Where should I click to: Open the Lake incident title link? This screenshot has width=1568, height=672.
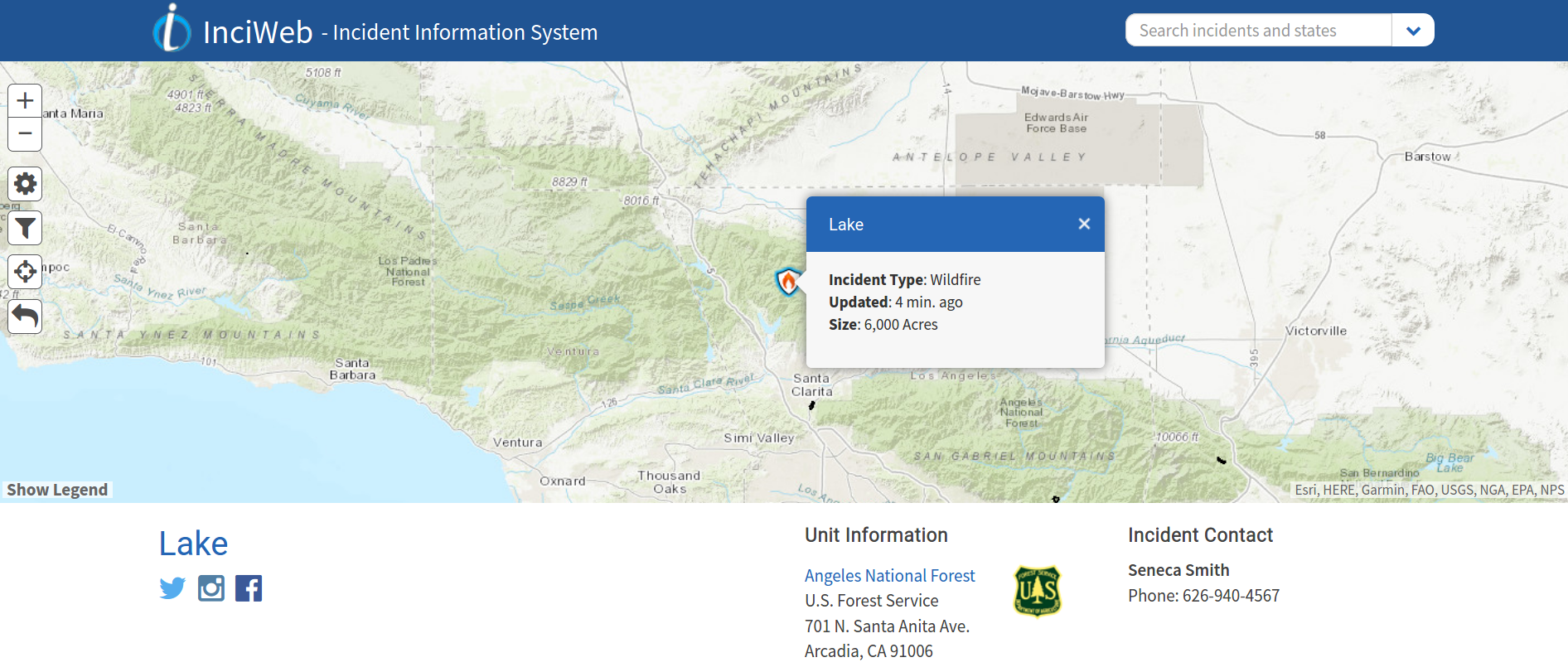(193, 544)
